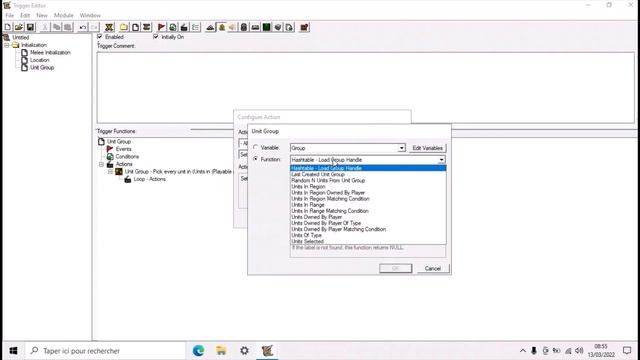640x360 pixels.
Task: Choose Units Owned By Player Of Type
Action: (x=368, y=223)
